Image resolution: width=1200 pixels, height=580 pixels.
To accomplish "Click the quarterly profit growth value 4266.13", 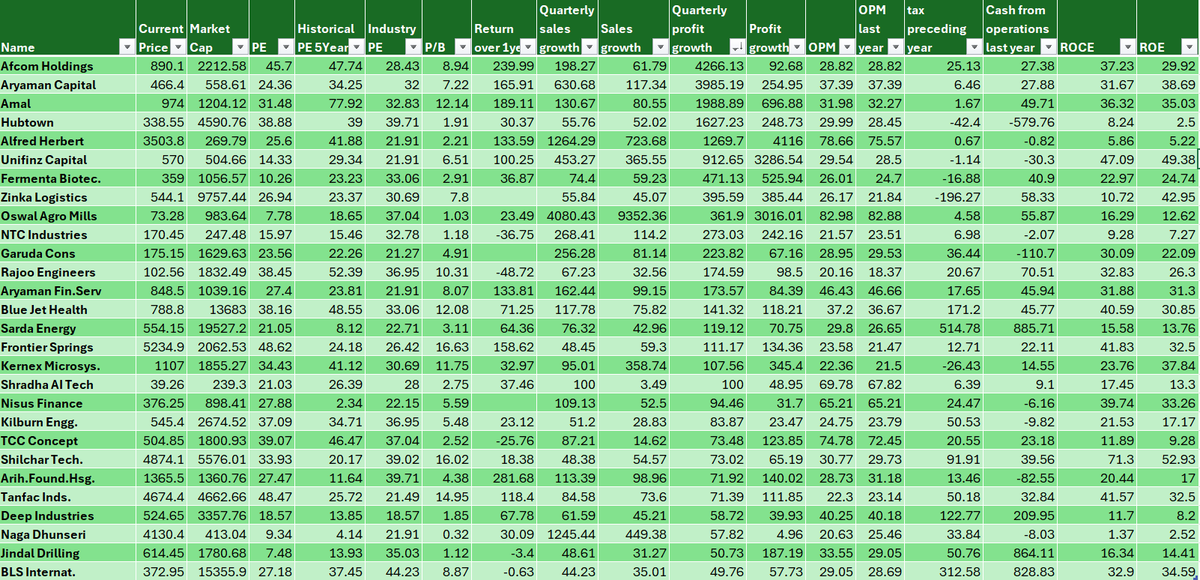I will [720, 66].
